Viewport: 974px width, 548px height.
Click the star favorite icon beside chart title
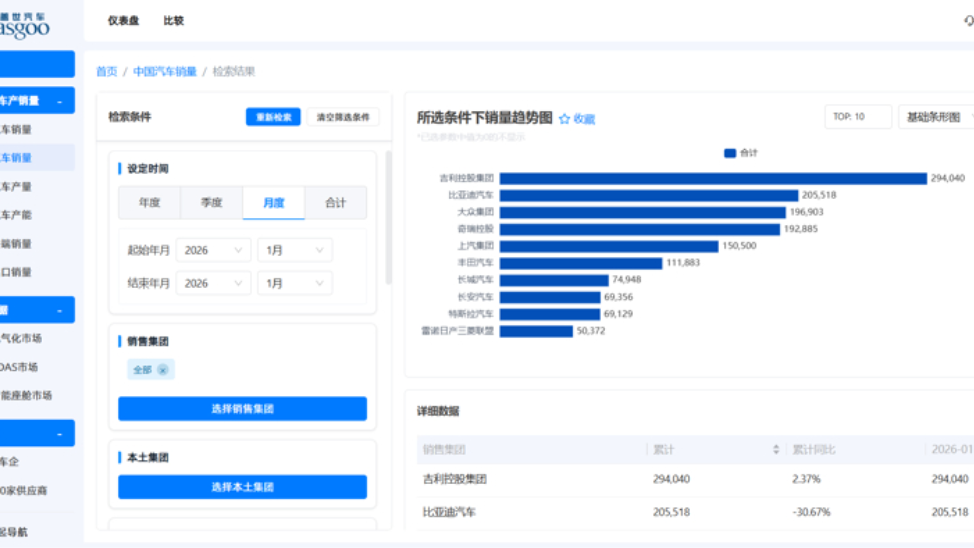pos(564,119)
